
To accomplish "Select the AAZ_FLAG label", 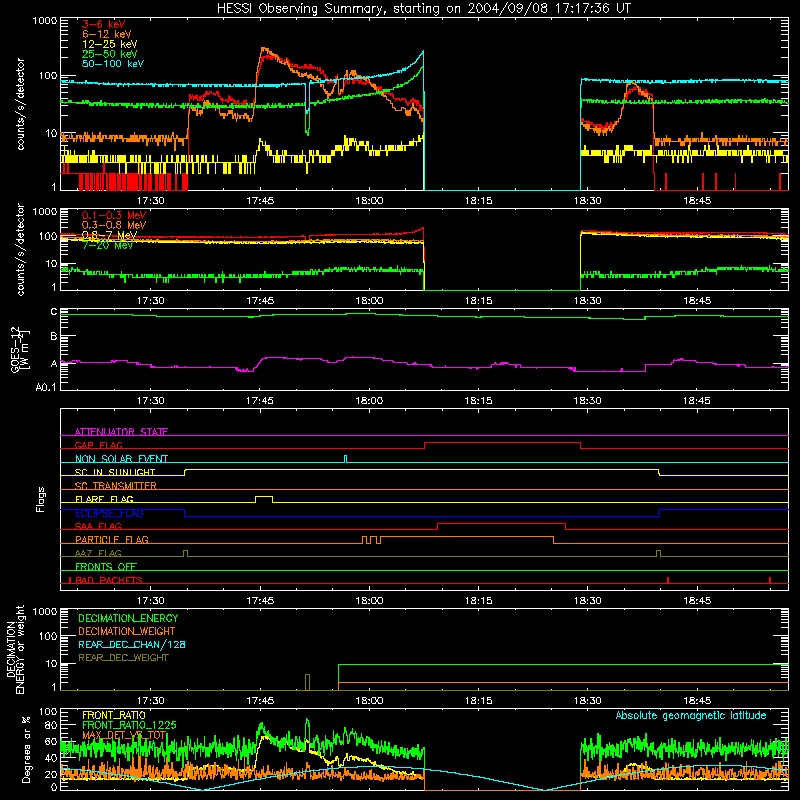I will [98, 553].
